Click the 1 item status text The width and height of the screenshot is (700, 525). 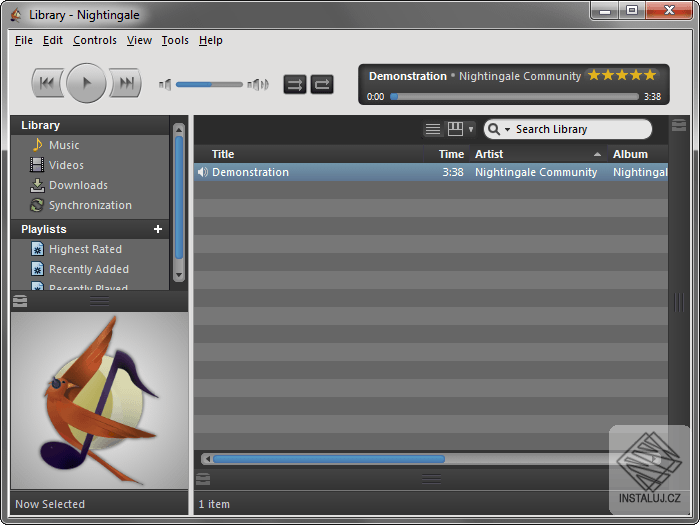click(x=214, y=504)
